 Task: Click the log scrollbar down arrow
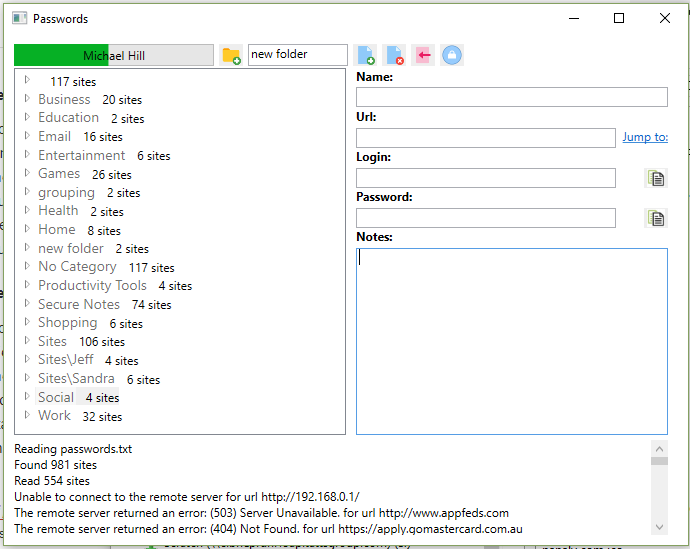click(659, 527)
